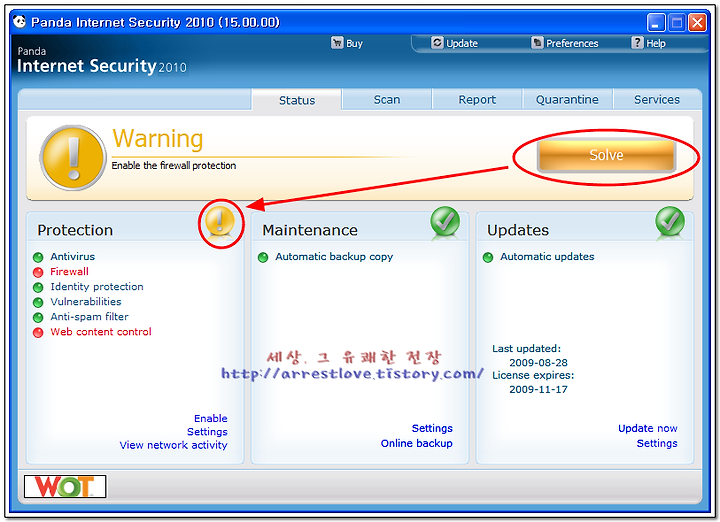Close the Panda Internet Security window
This screenshot has height=522, width=720.
(697, 22)
